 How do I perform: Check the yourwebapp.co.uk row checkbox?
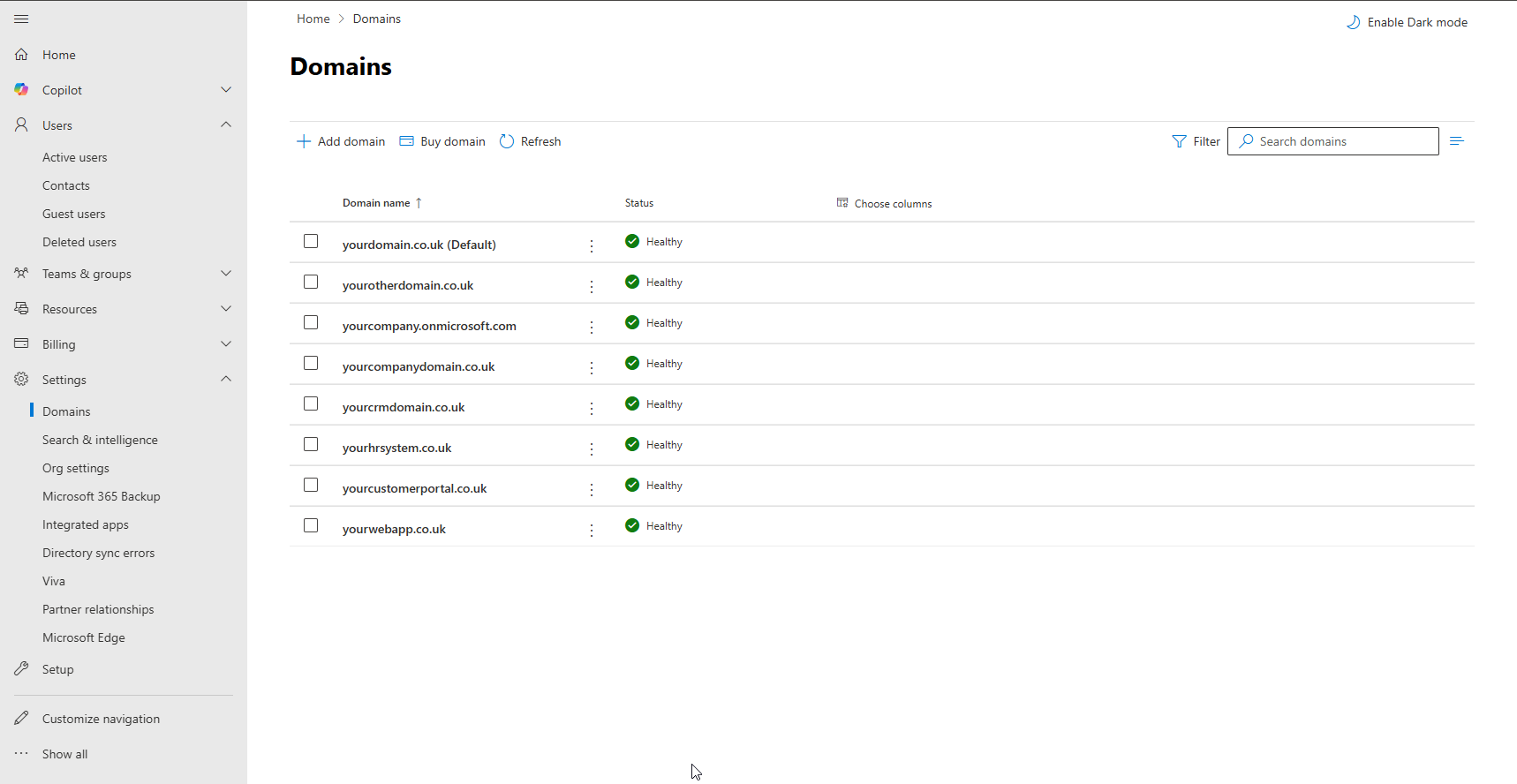pyautogui.click(x=311, y=525)
